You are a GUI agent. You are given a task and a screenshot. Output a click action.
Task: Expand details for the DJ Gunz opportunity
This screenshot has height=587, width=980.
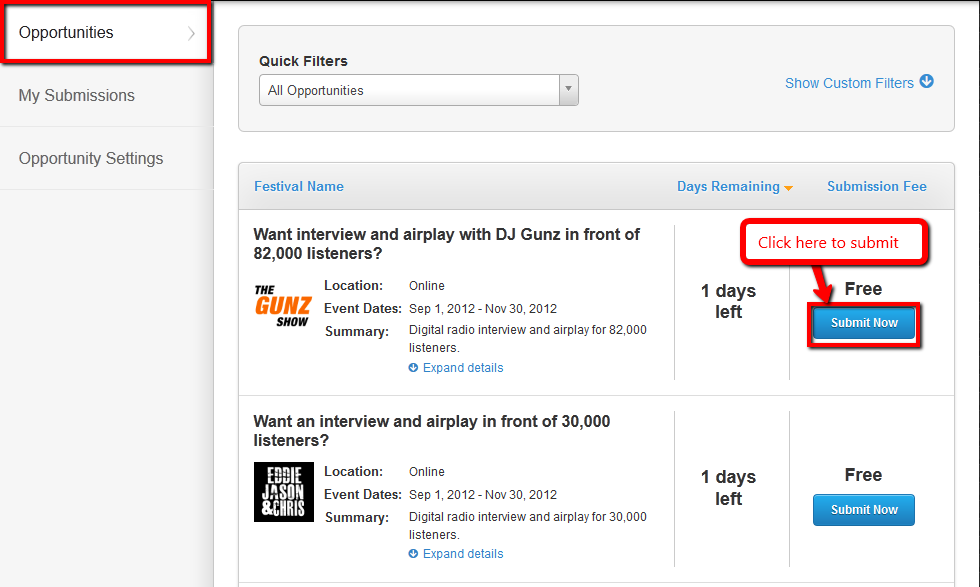462,368
